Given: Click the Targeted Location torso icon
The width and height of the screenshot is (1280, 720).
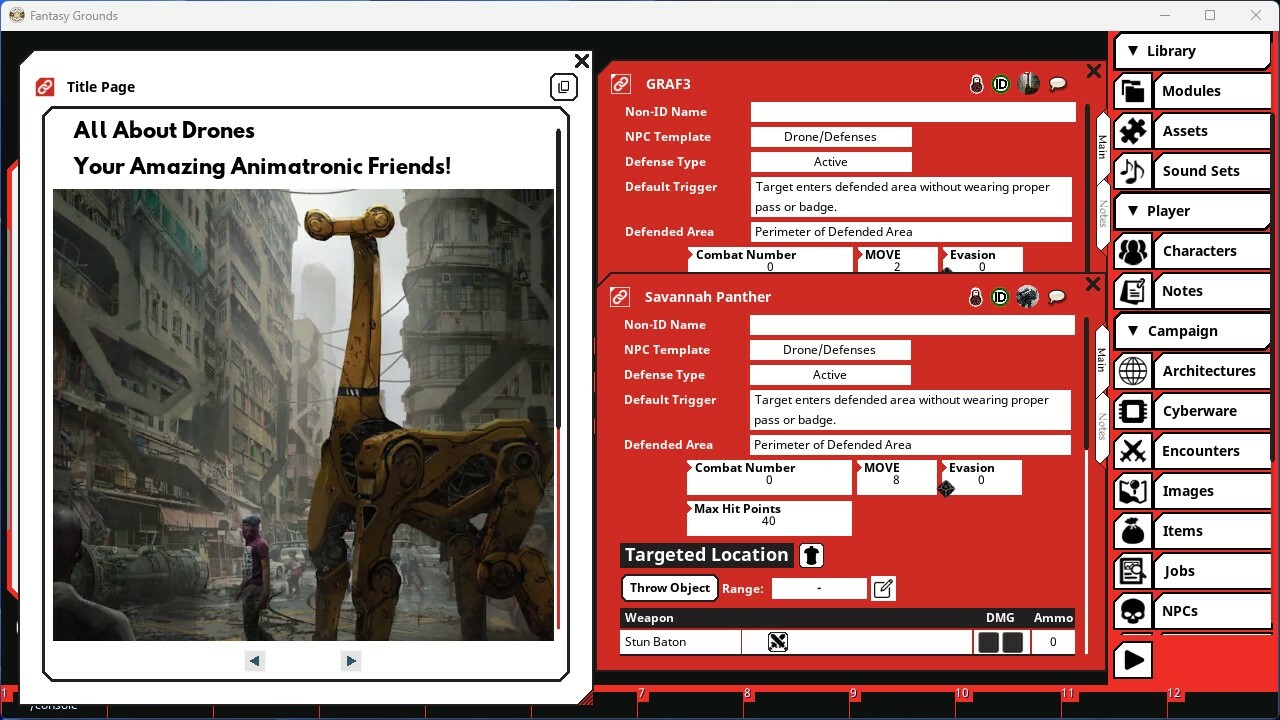Looking at the screenshot, I should 810,555.
